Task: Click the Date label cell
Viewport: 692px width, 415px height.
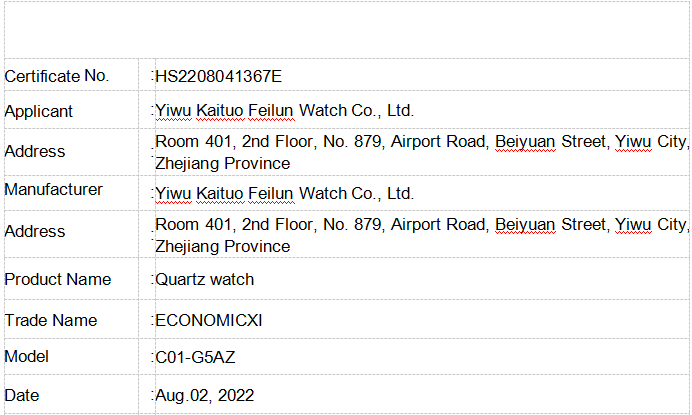Action: pyautogui.click(x=22, y=395)
